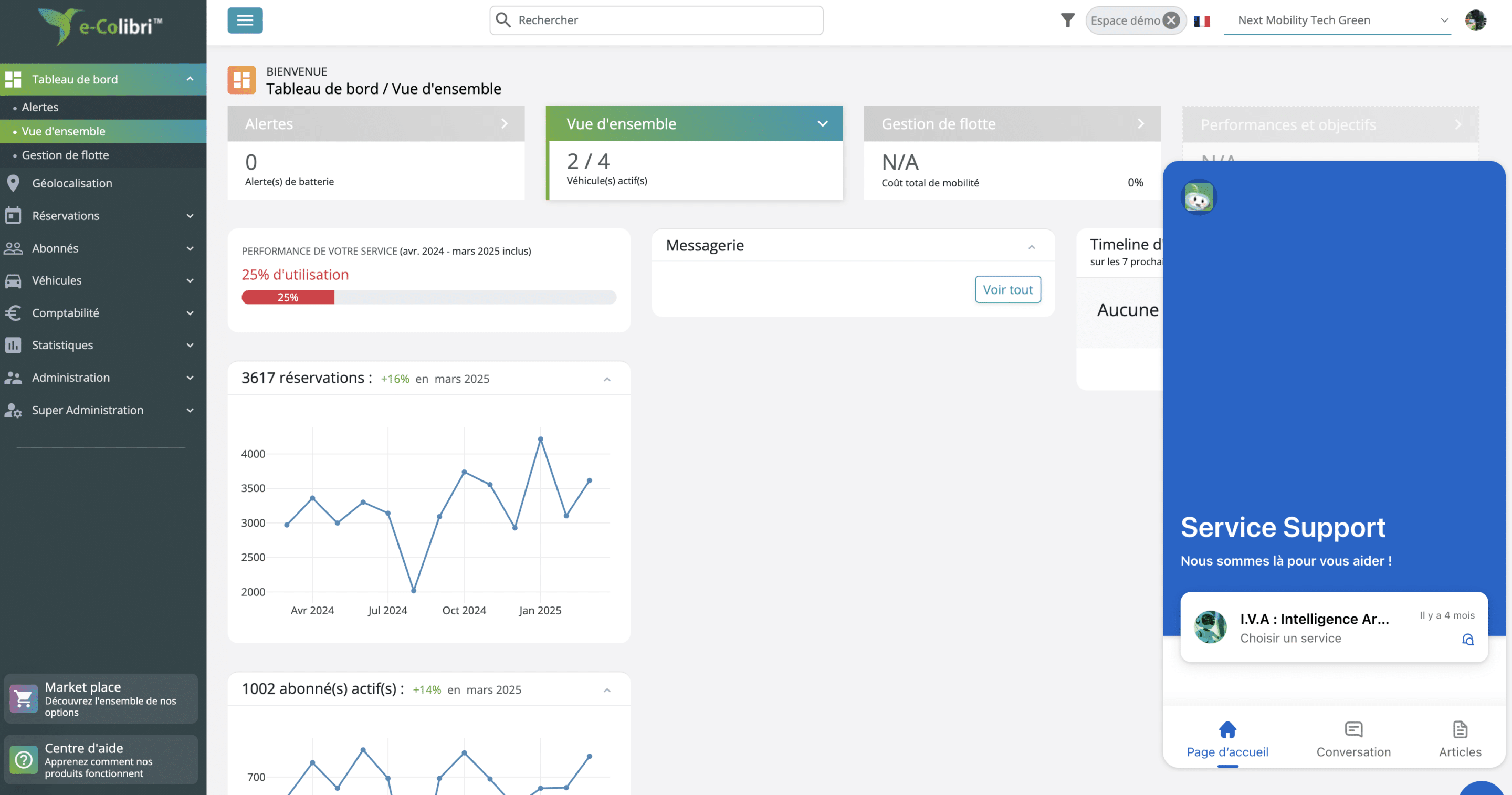Click the agent icon on I.V.A conversation card

tap(1467, 640)
